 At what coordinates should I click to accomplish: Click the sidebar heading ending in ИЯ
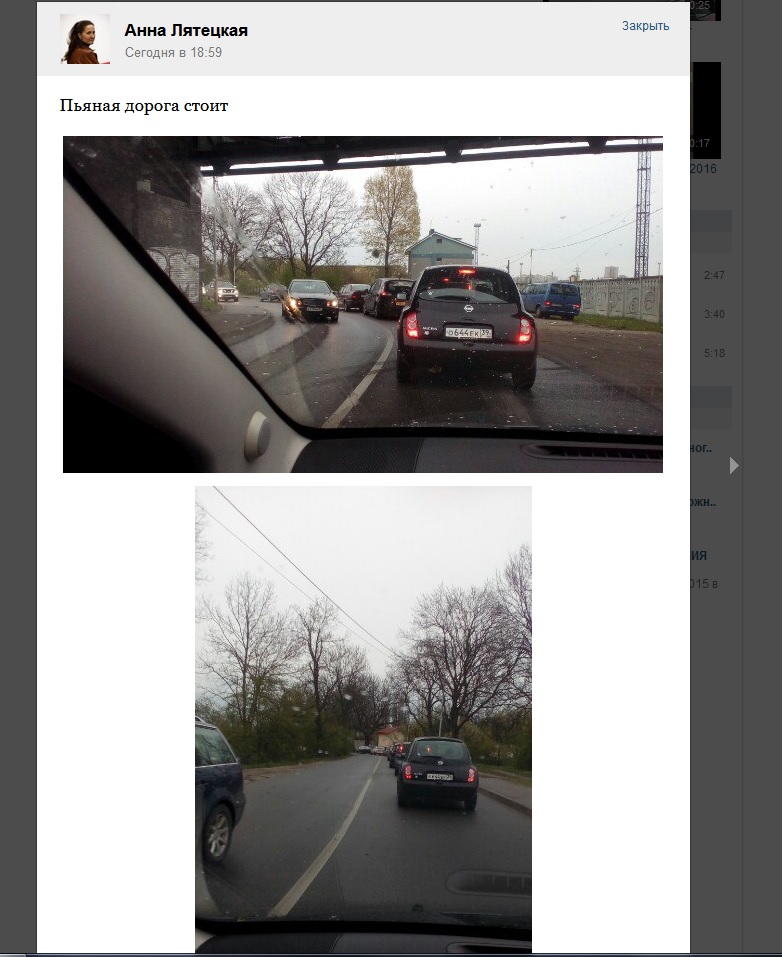click(x=699, y=556)
